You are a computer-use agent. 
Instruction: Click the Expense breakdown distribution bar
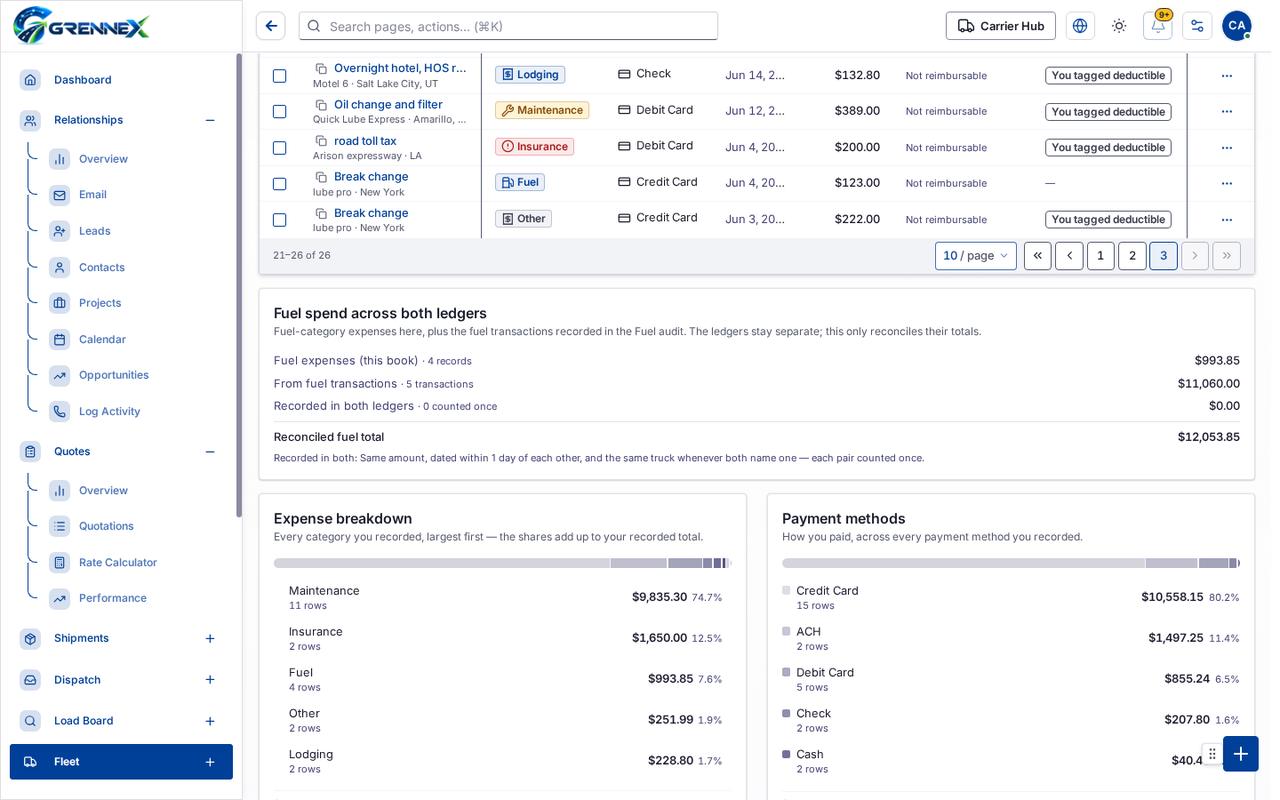(503, 563)
